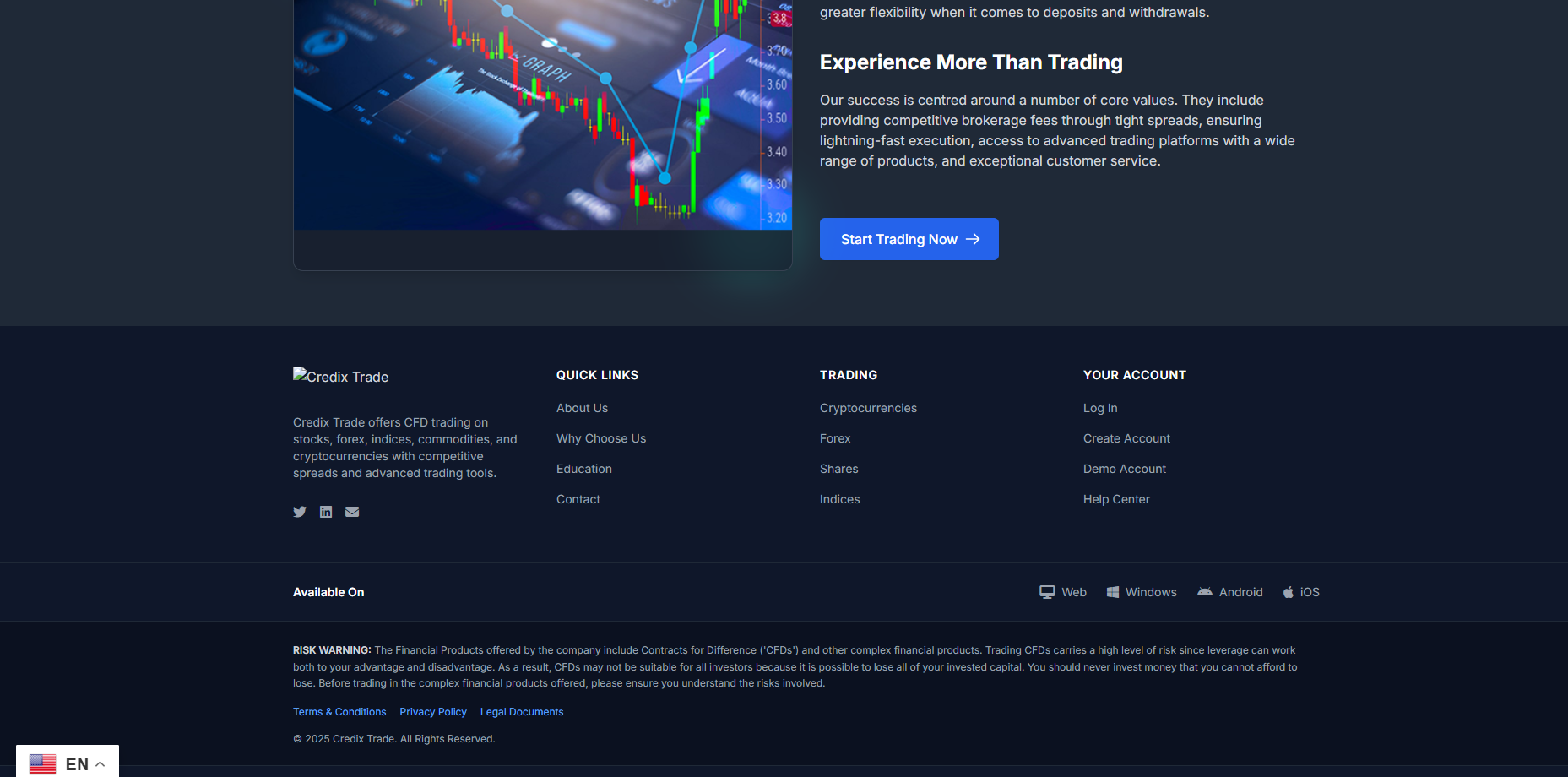1568x777 pixels.
Task: Expand the EN language selector chevron
Action: [x=100, y=764]
